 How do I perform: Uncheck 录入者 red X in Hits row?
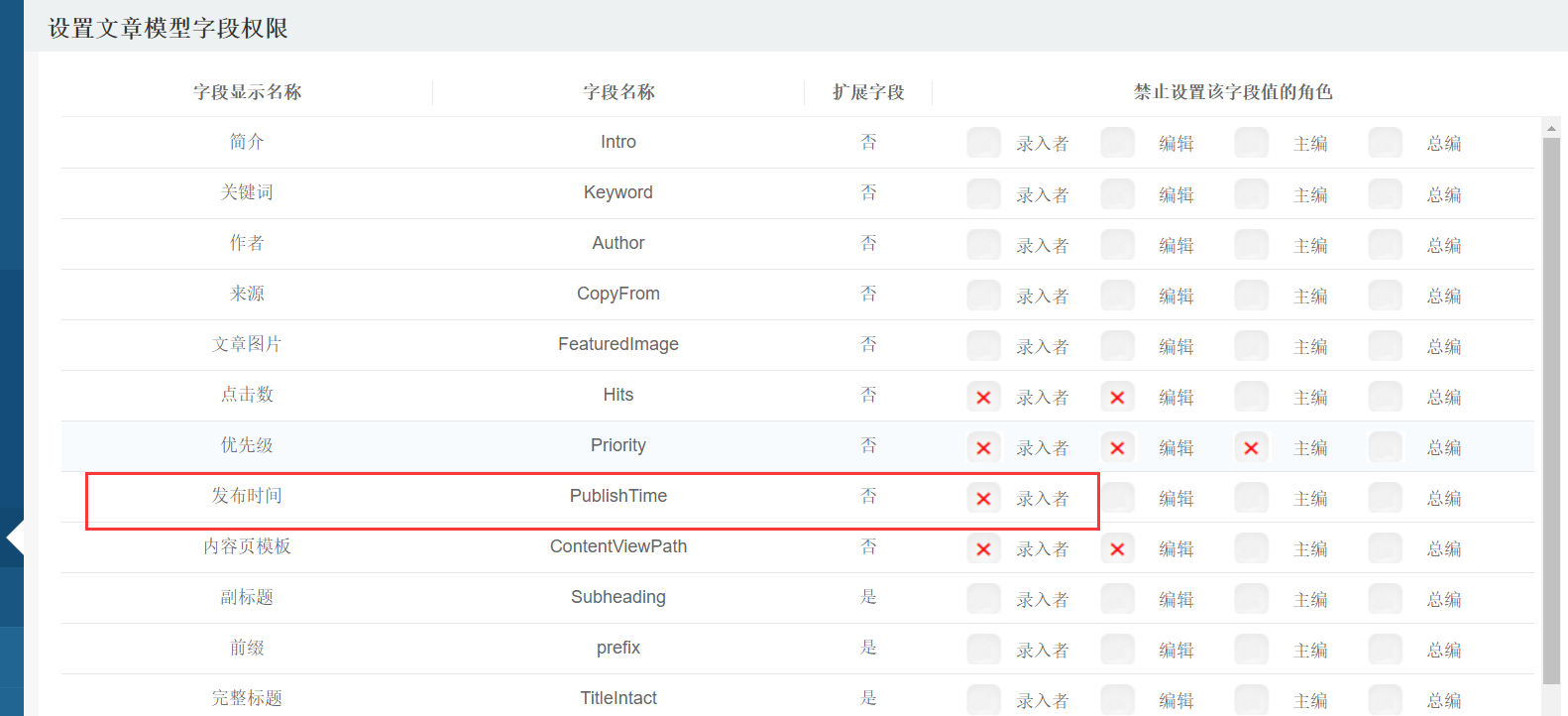(983, 397)
